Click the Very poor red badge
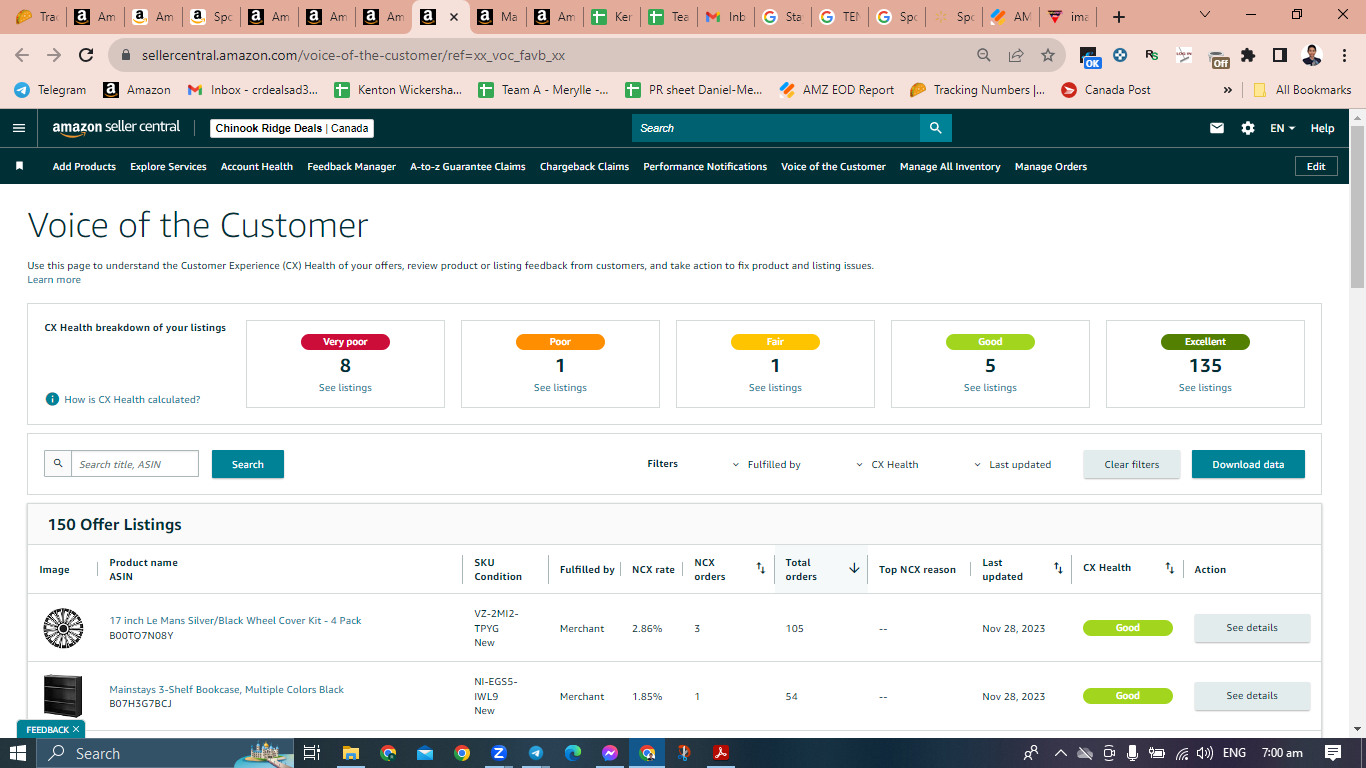This screenshot has height=768, width=1366. pyautogui.click(x=345, y=342)
